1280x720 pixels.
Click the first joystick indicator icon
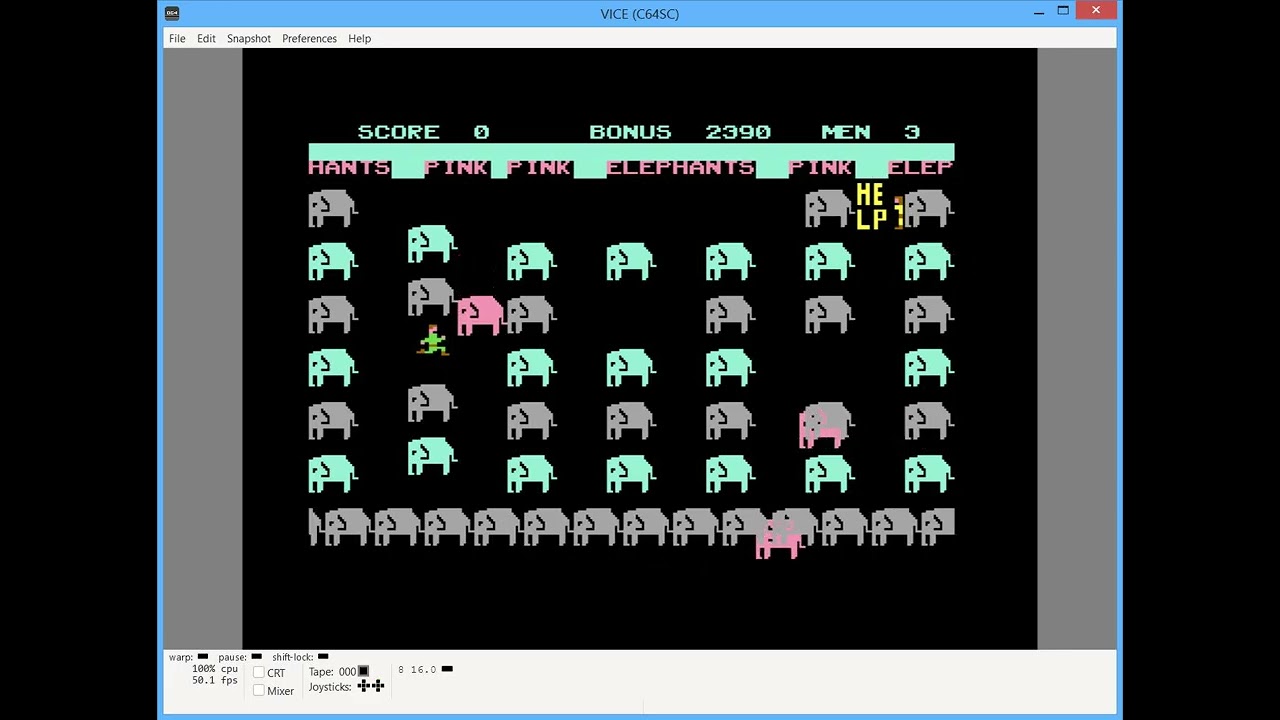tap(364, 686)
